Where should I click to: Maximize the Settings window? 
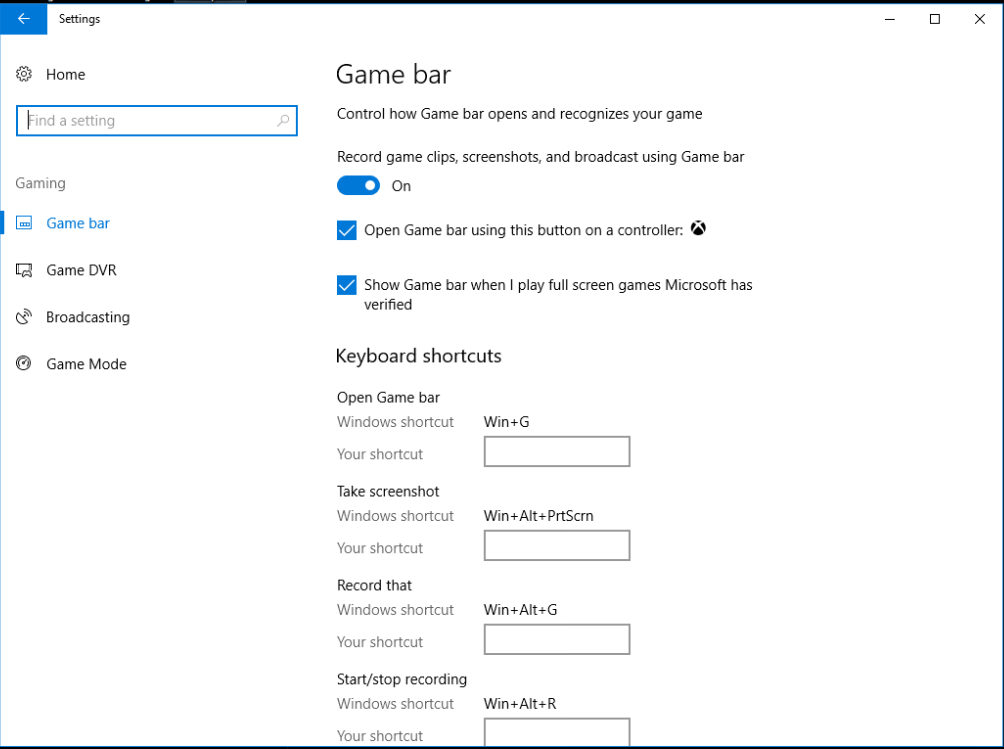[x=935, y=19]
